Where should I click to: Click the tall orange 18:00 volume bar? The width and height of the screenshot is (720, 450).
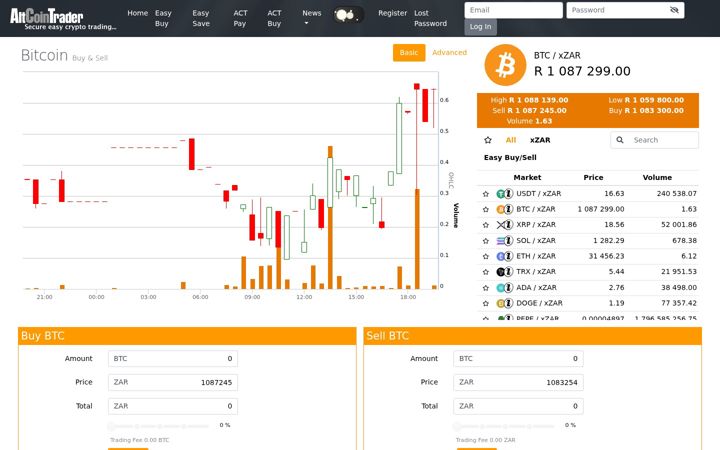417,238
